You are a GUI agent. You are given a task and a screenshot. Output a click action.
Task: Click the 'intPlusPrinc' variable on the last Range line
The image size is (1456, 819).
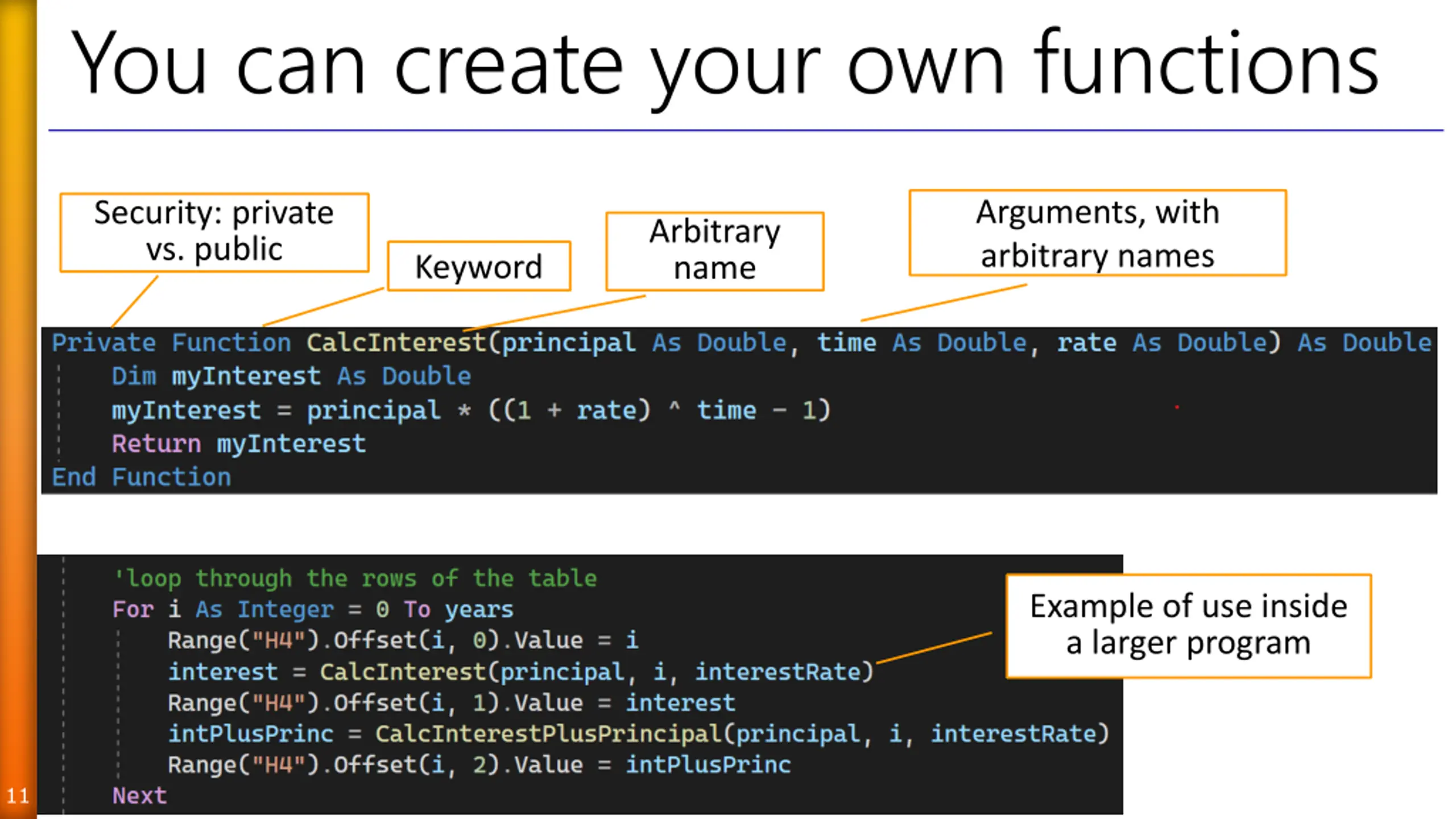(x=708, y=765)
